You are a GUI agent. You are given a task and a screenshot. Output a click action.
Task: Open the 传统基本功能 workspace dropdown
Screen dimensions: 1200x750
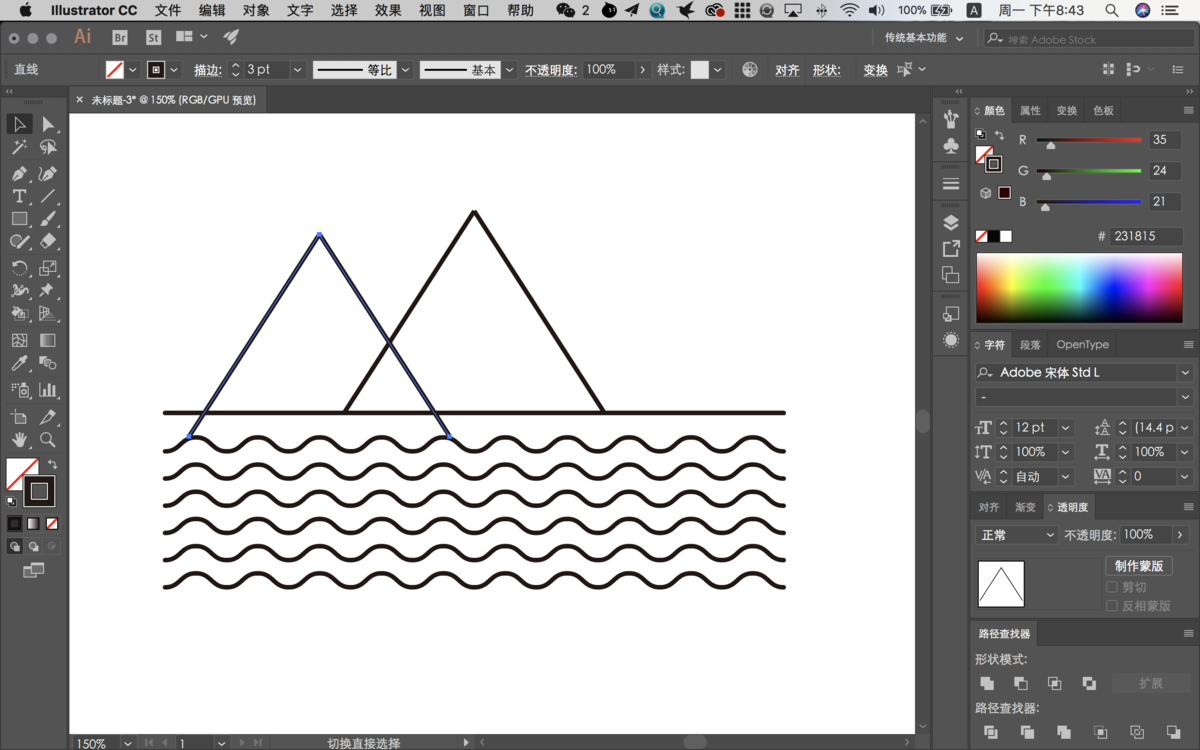click(x=924, y=38)
